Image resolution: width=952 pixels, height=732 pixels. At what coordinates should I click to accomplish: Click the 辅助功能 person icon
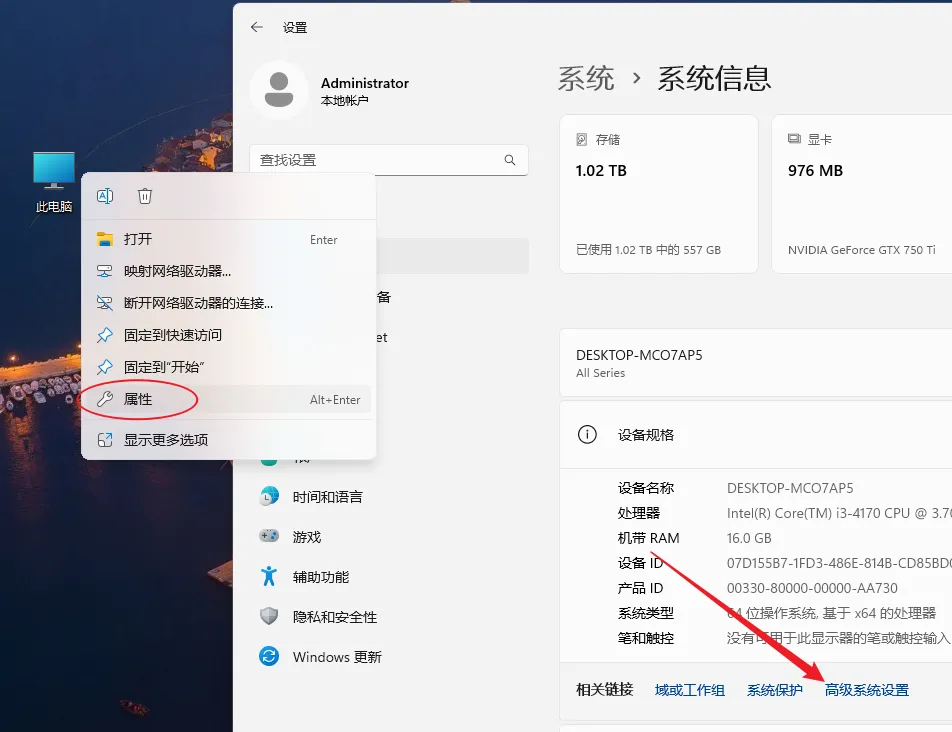coord(269,576)
